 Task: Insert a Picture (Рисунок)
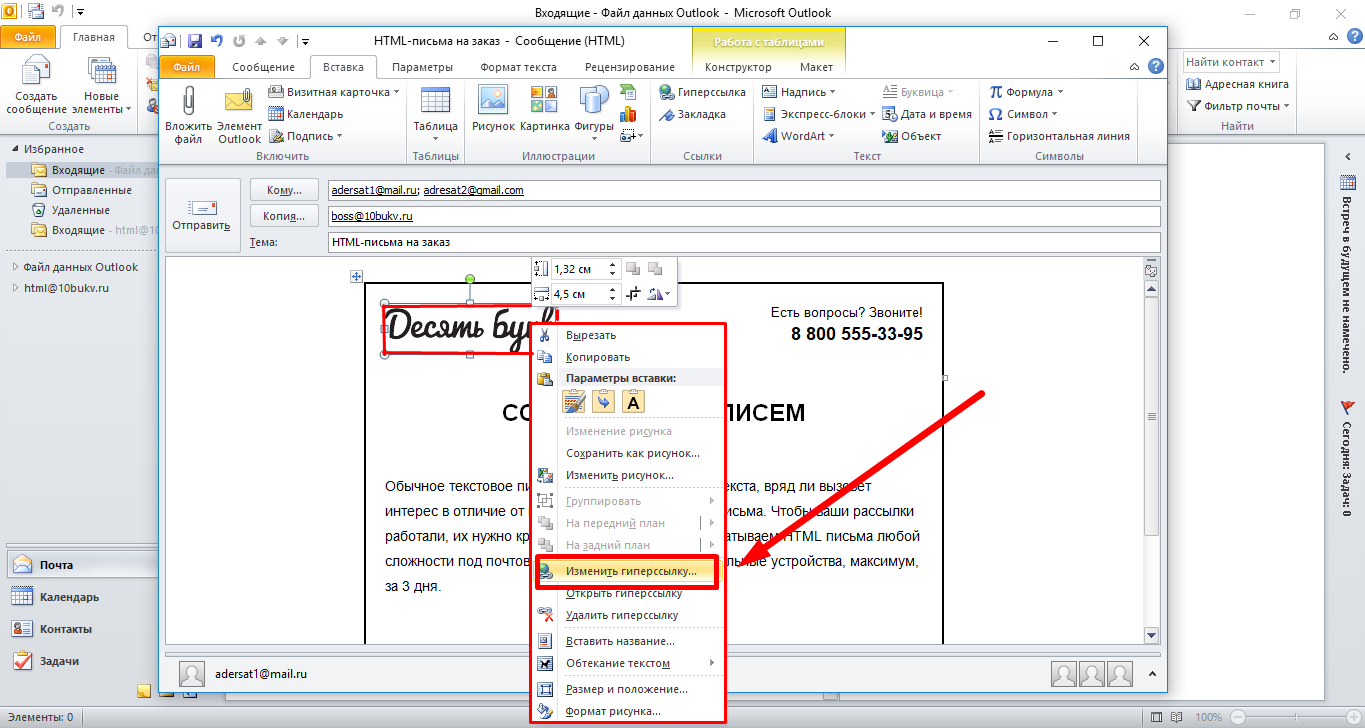click(494, 109)
